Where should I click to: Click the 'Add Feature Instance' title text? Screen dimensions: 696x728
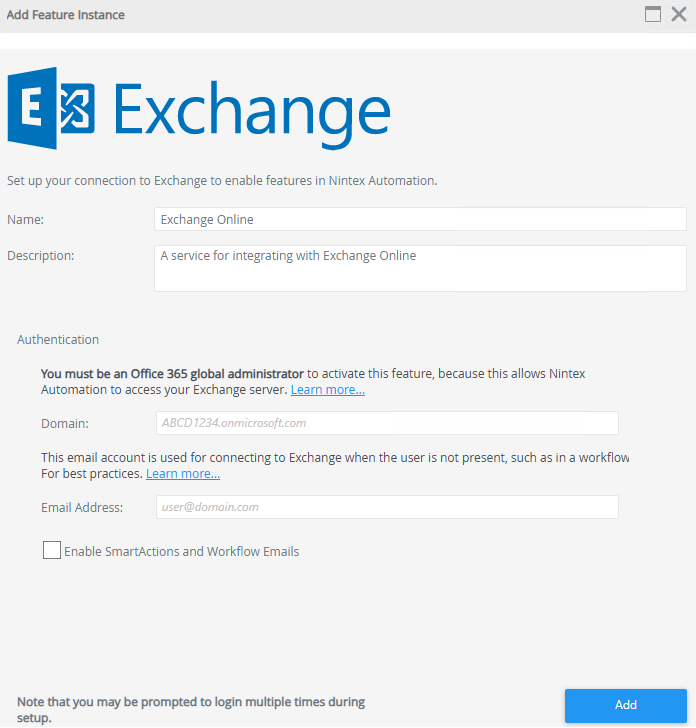click(x=65, y=15)
